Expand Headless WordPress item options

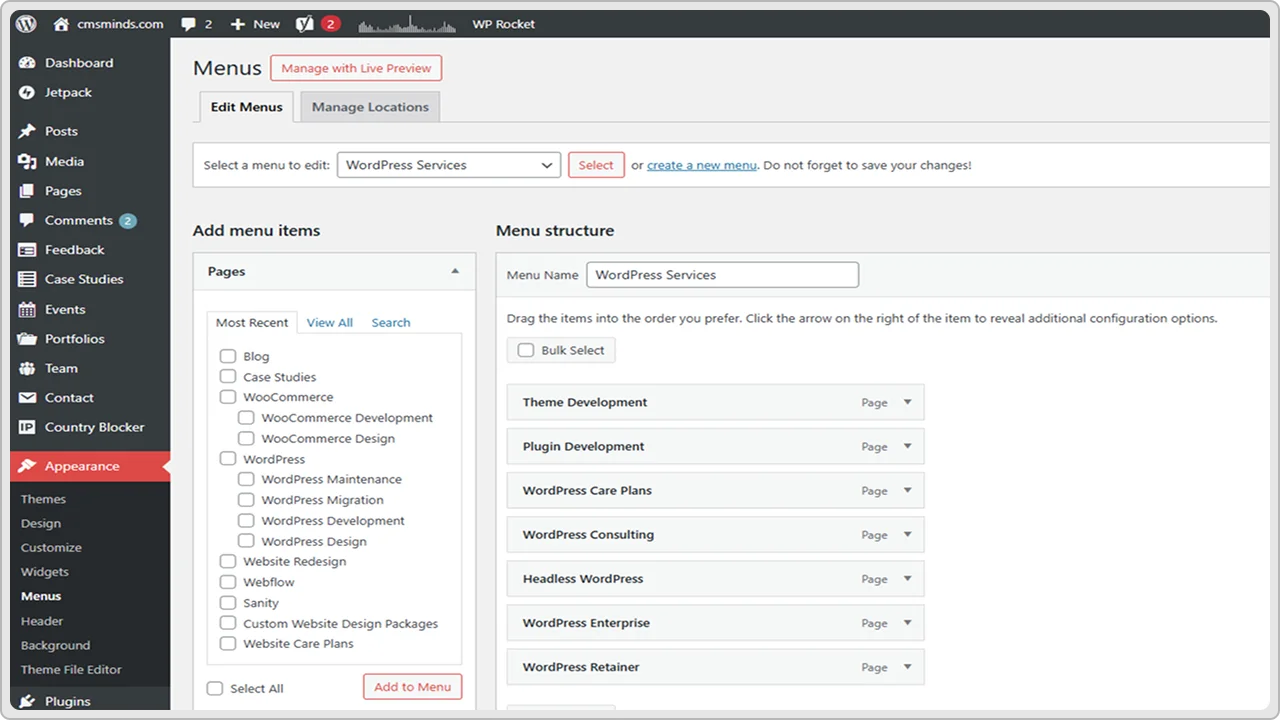coord(908,578)
